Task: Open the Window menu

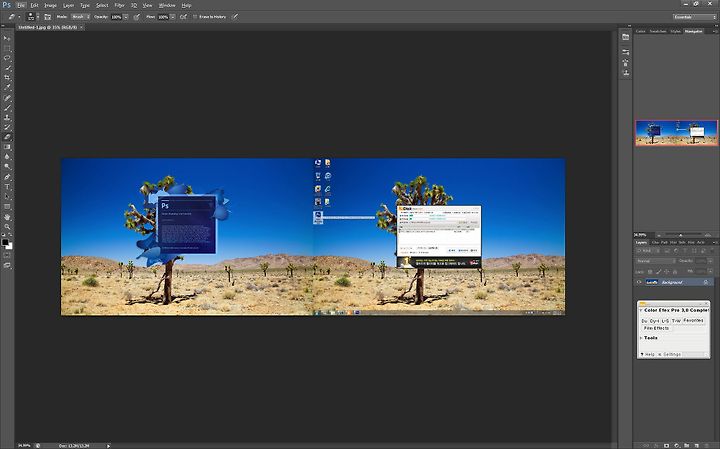Action: coord(167,6)
